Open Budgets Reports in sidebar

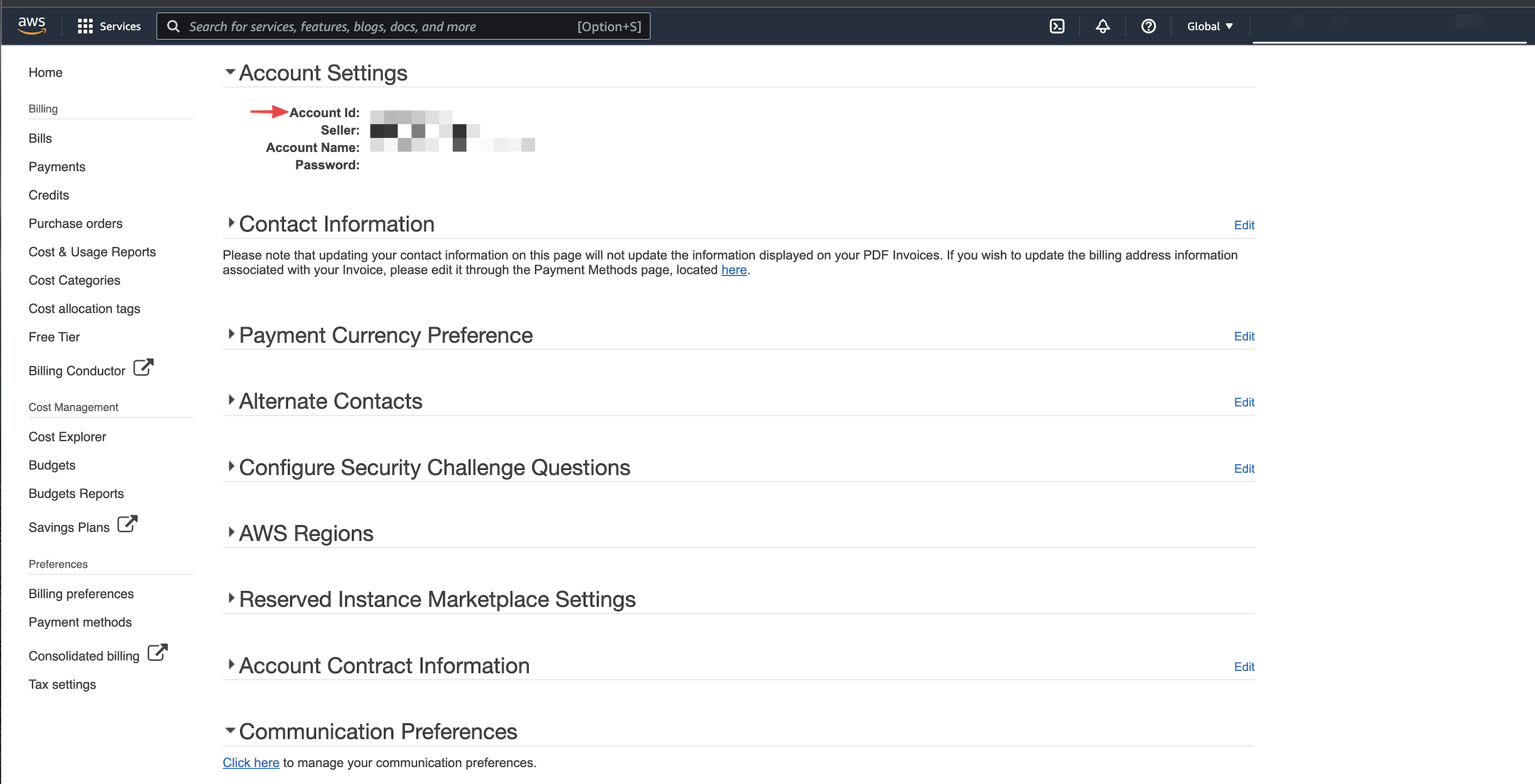[x=76, y=494]
